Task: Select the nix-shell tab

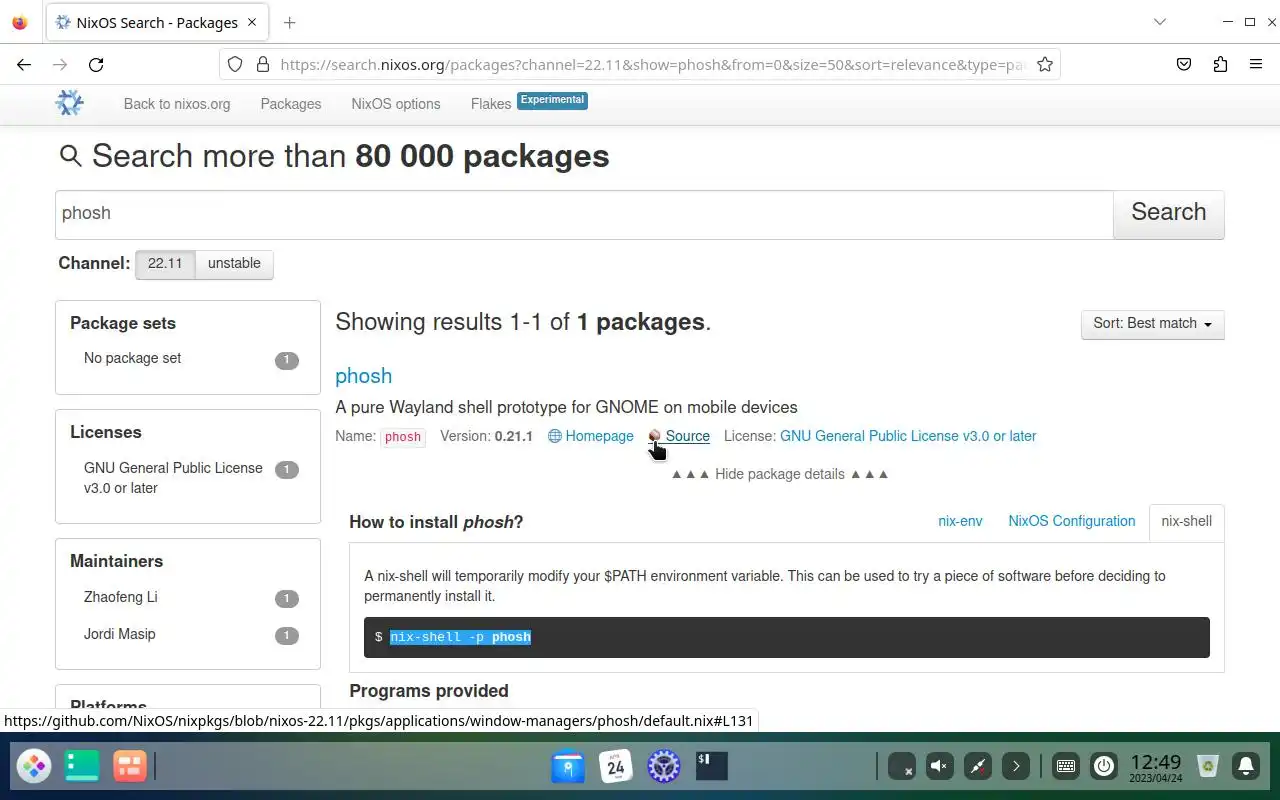Action: point(1186,521)
